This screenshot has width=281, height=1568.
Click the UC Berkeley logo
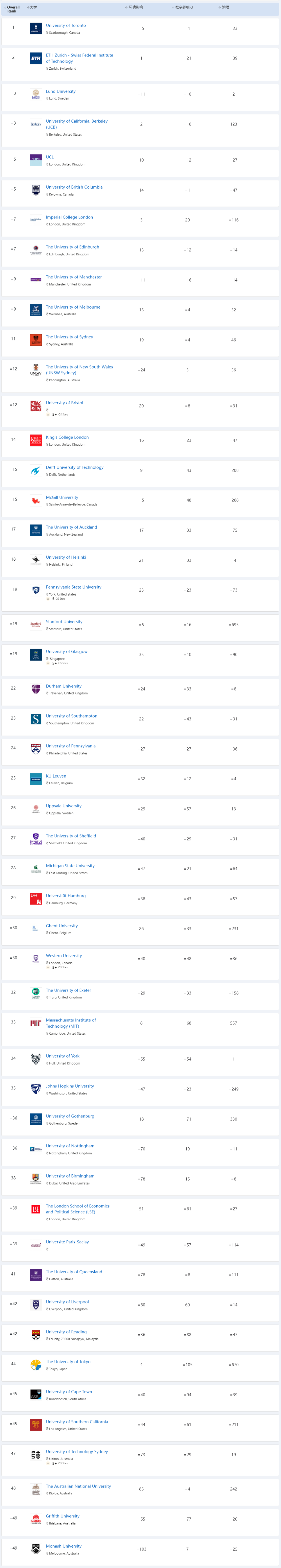tap(36, 124)
